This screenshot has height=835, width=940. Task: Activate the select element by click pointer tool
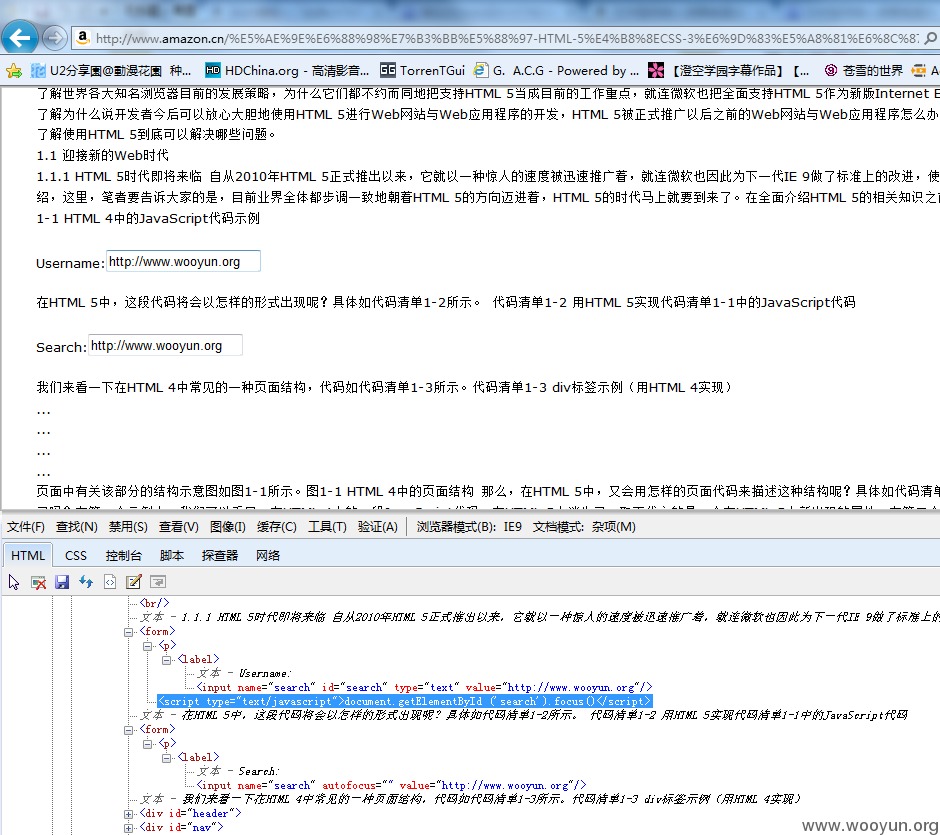tap(14, 582)
